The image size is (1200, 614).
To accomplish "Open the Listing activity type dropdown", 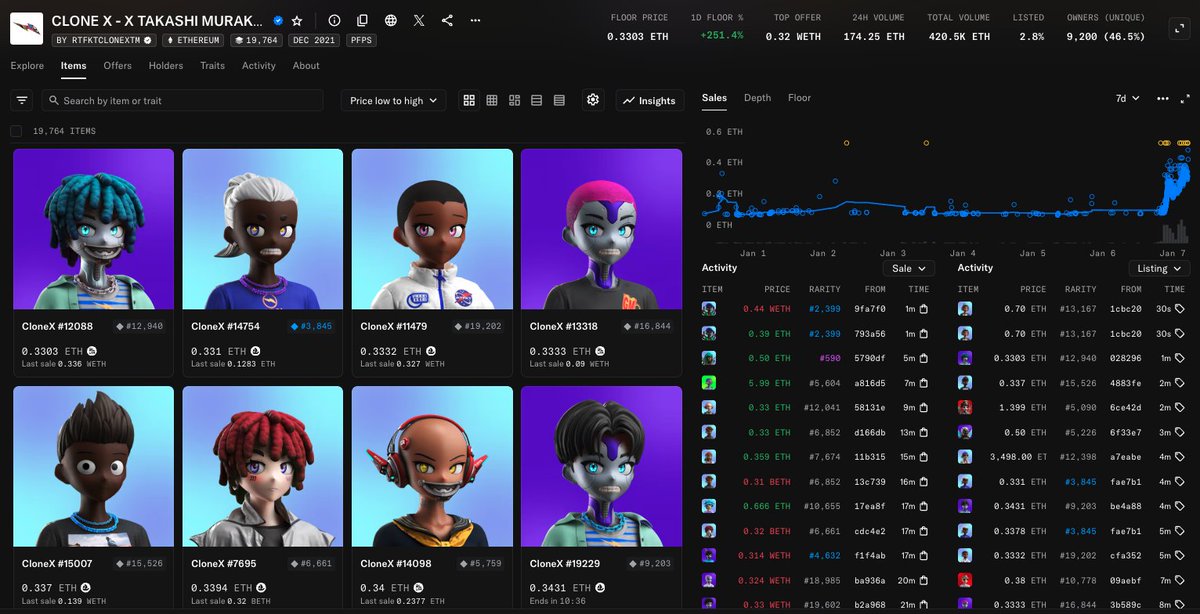I will [x=1159, y=268].
